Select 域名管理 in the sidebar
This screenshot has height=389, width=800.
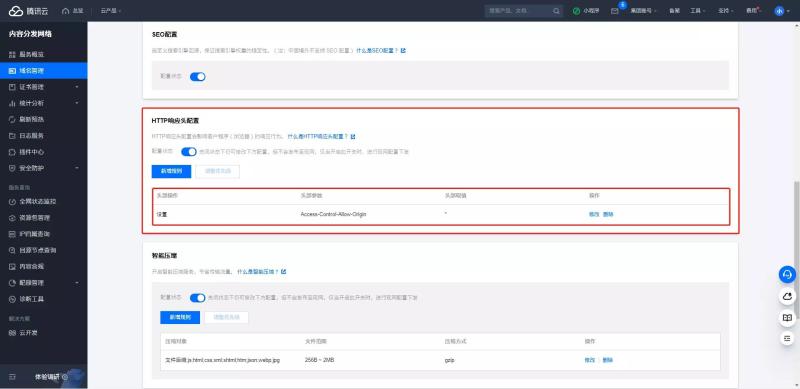click(43, 70)
